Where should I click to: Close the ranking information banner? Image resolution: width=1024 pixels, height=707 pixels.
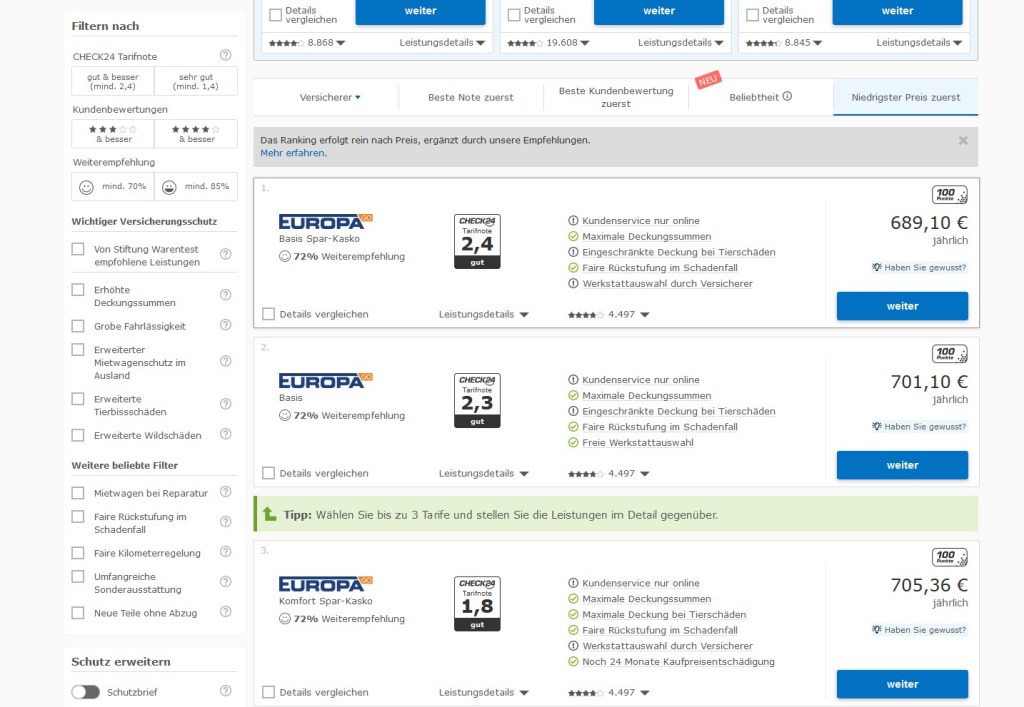(963, 140)
